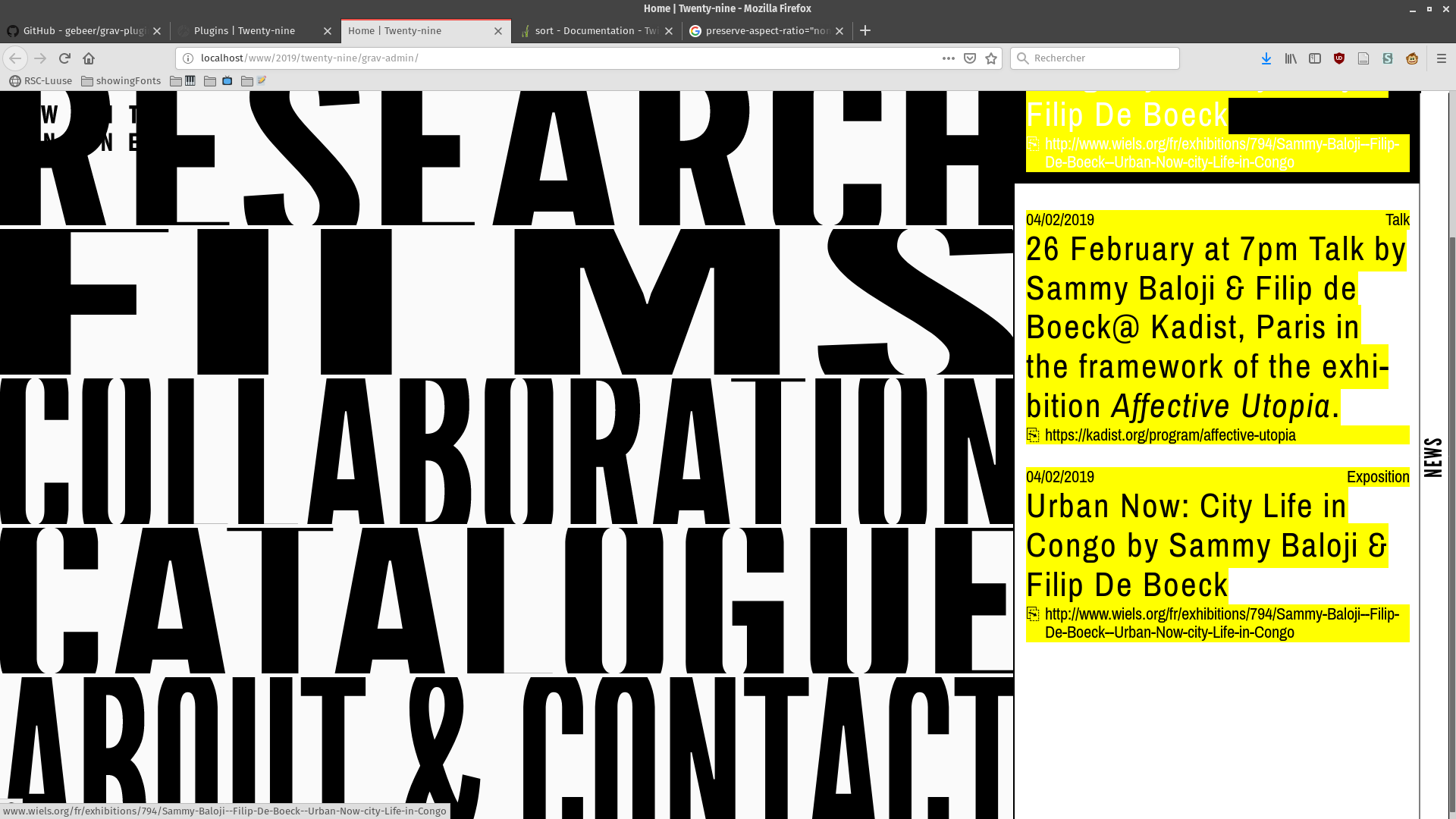Open page actions three-dots menu
Screen dimensions: 1456x819
pyautogui.click(x=948, y=58)
